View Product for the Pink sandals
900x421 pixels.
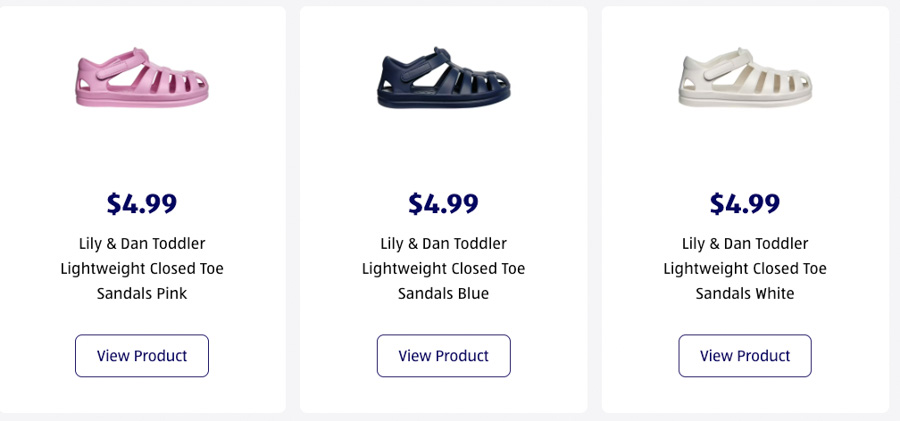pos(142,356)
